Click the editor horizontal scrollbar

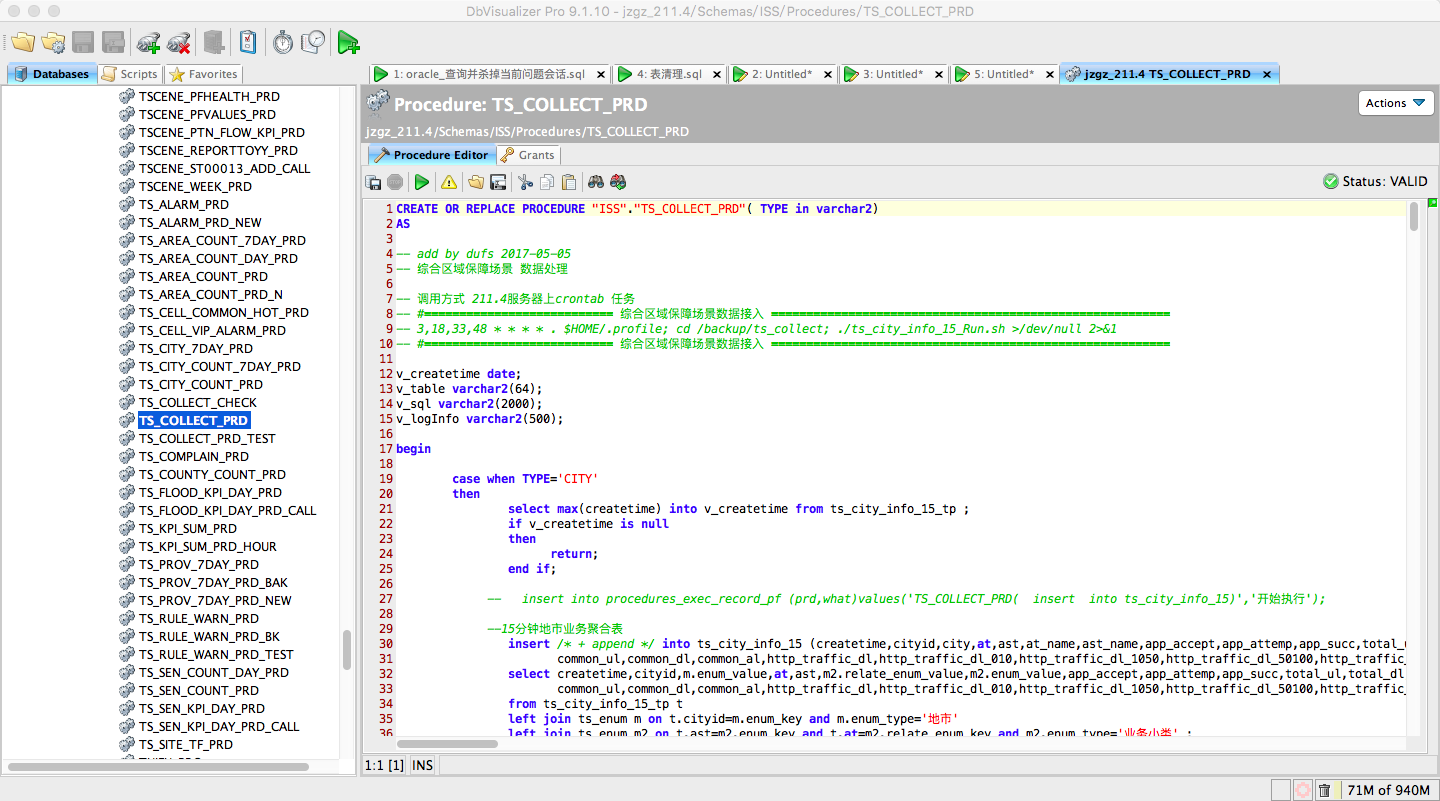pyautogui.click(x=448, y=743)
